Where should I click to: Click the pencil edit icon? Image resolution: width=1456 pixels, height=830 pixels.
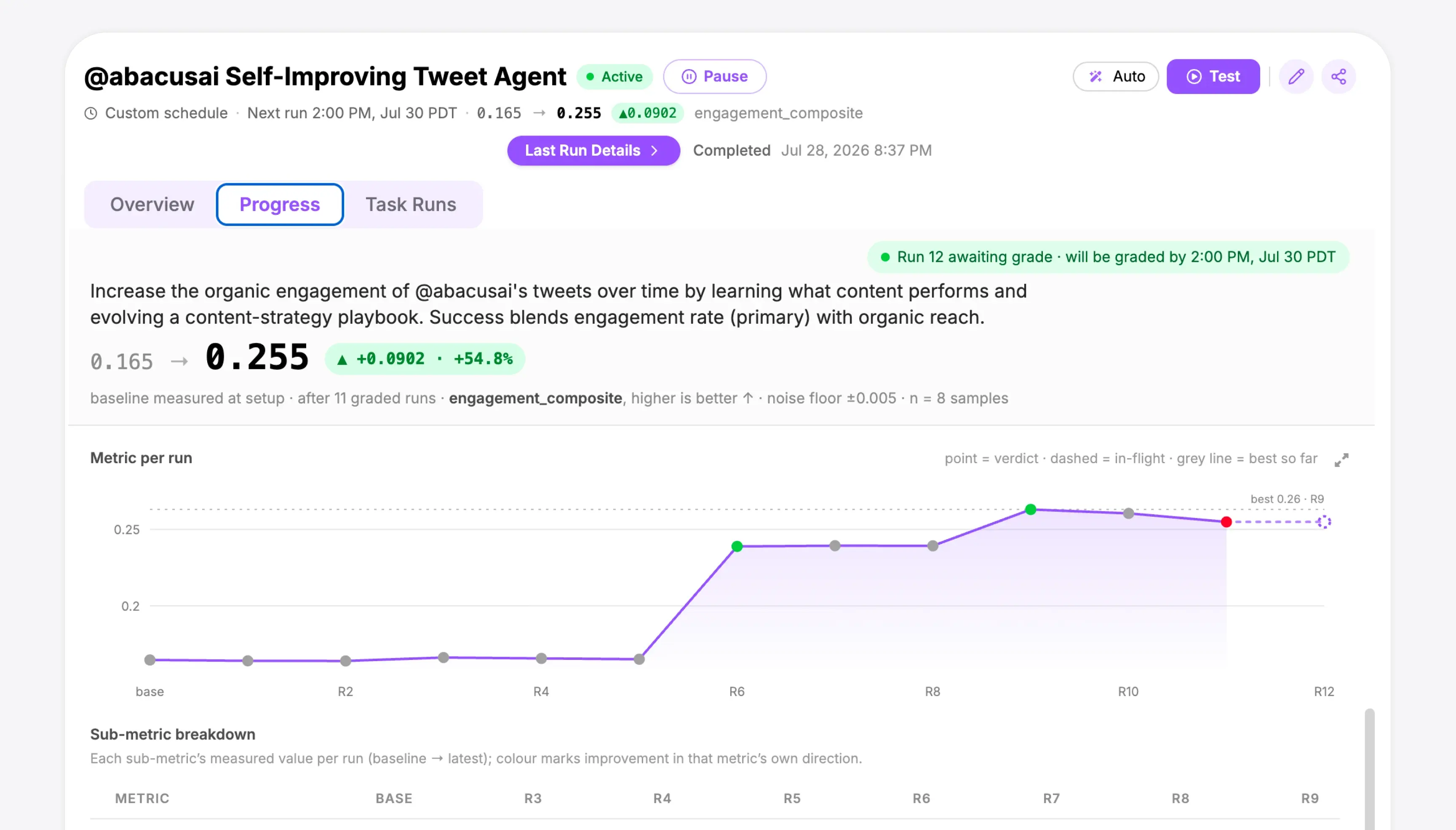point(1296,76)
